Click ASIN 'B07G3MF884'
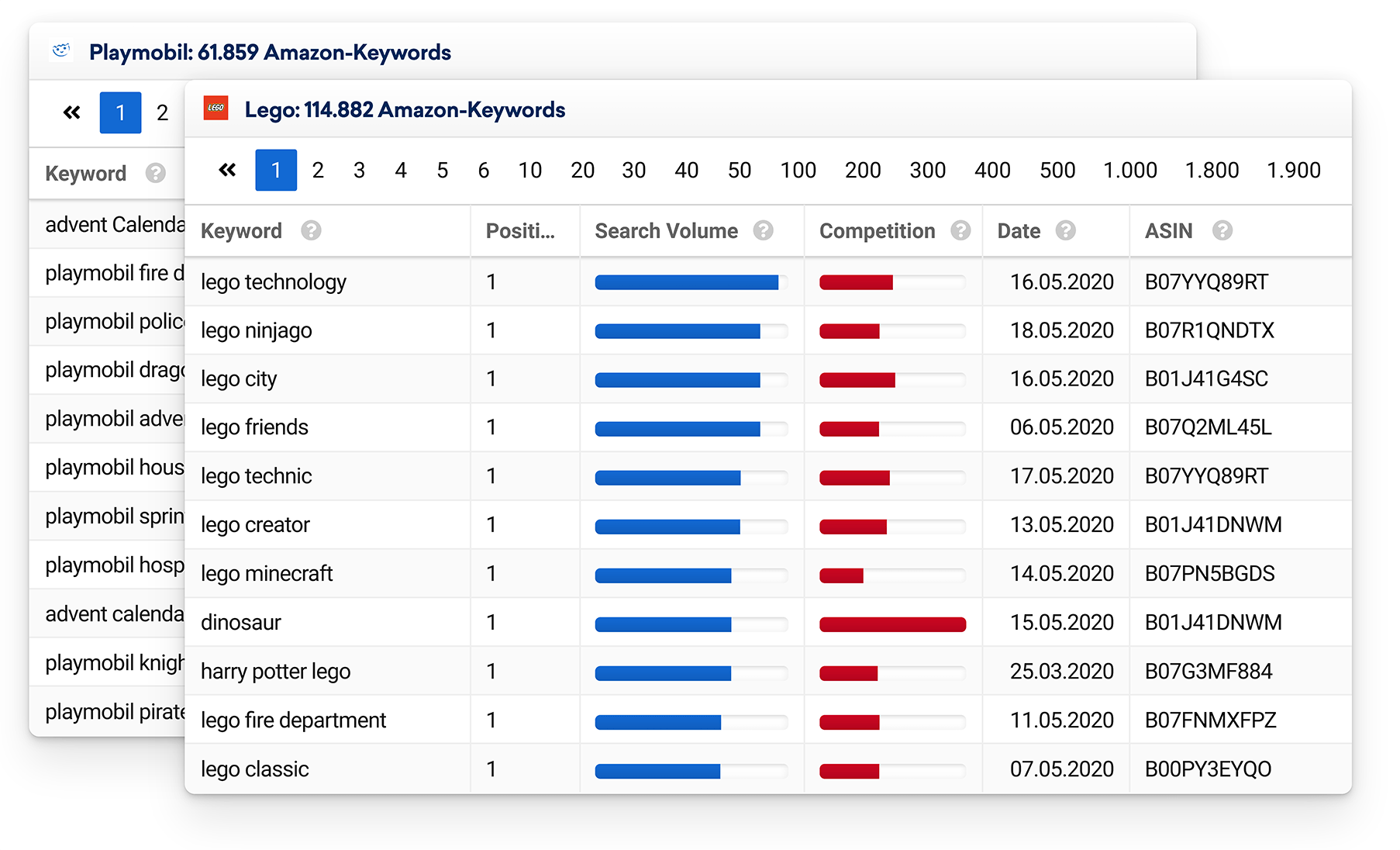The image size is (1400, 850). pos(1209,672)
